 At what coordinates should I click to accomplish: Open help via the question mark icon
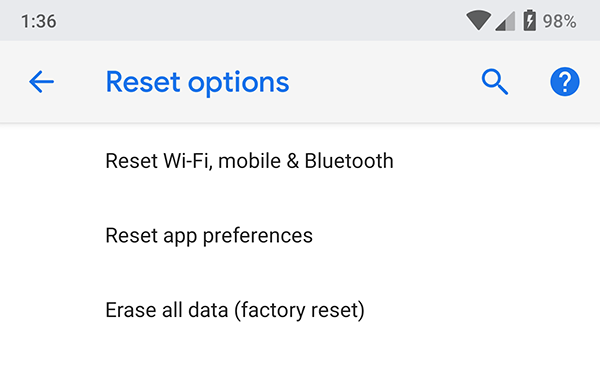pyautogui.click(x=565, y=82)
